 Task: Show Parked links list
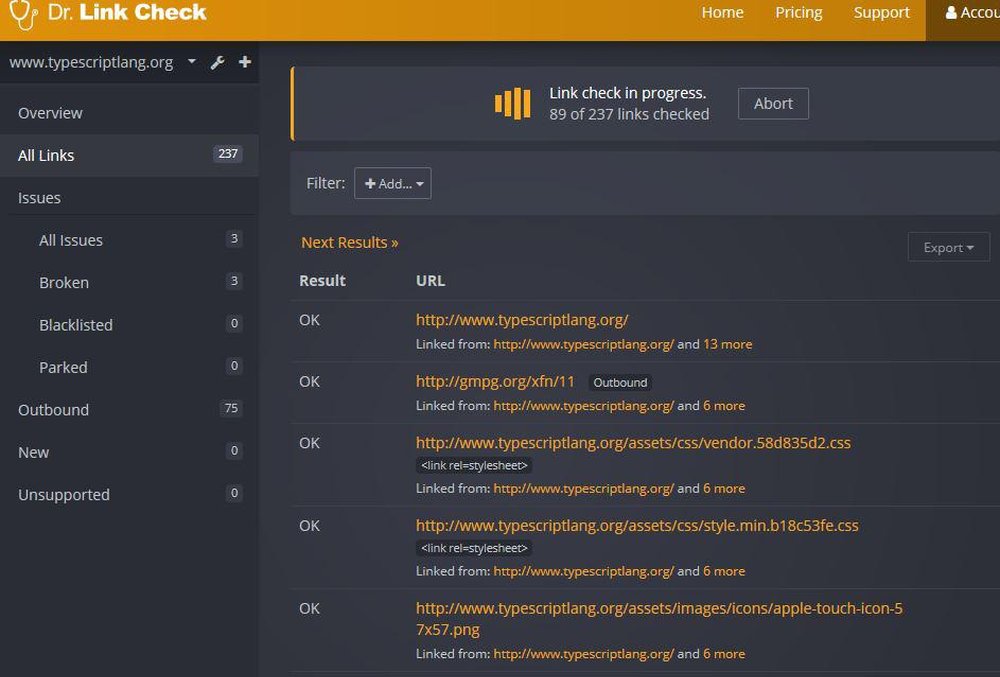[x=129, y=367]
